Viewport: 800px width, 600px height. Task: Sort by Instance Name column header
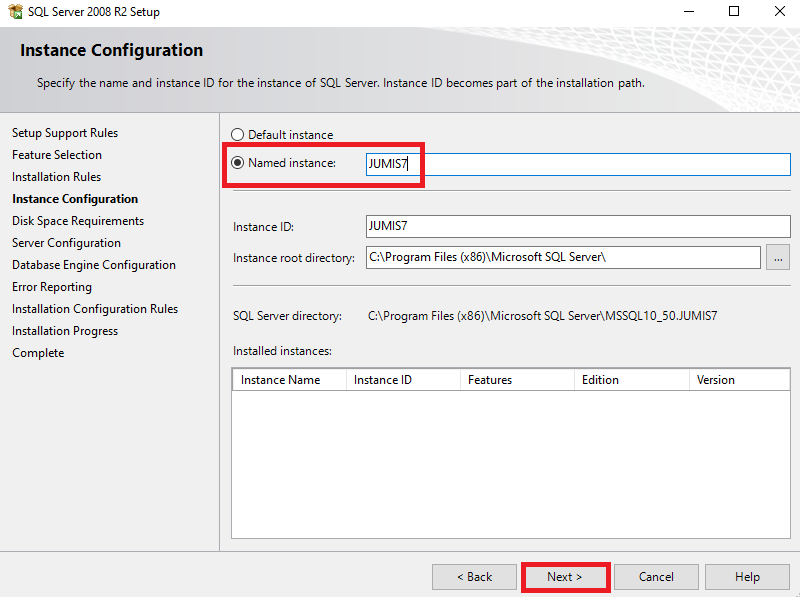(289, 380)
